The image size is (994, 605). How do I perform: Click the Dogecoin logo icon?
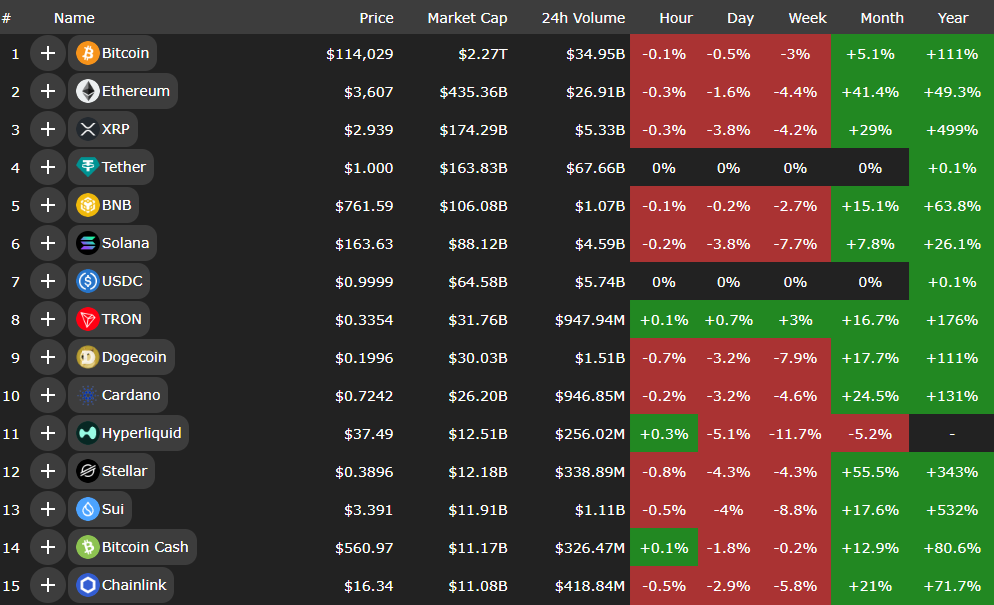pos(87,357)
